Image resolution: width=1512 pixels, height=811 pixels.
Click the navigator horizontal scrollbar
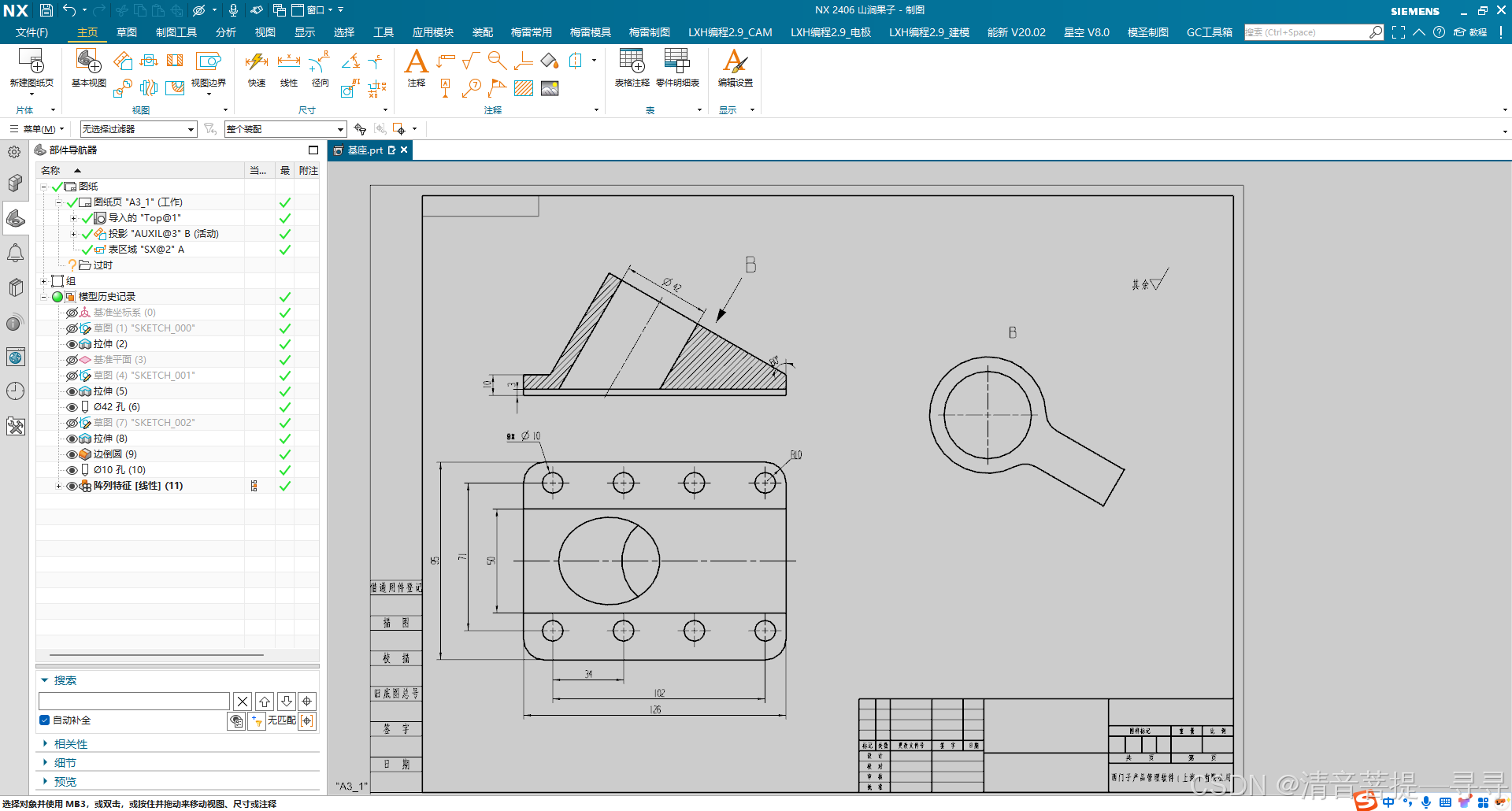click(x=156, y=655)
